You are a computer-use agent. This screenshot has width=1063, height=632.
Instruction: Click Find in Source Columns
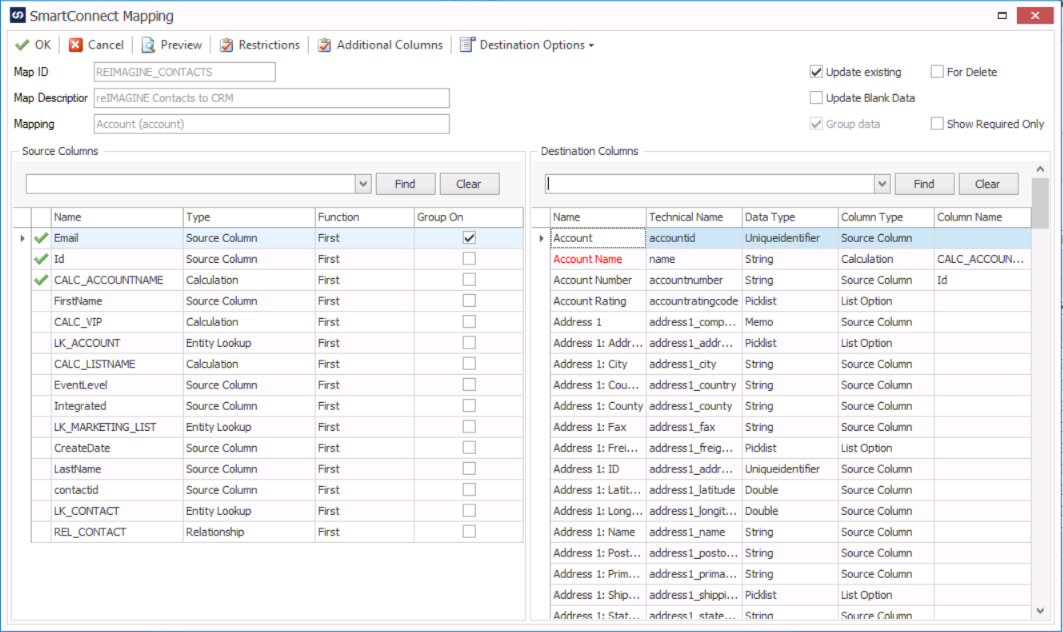405,184
